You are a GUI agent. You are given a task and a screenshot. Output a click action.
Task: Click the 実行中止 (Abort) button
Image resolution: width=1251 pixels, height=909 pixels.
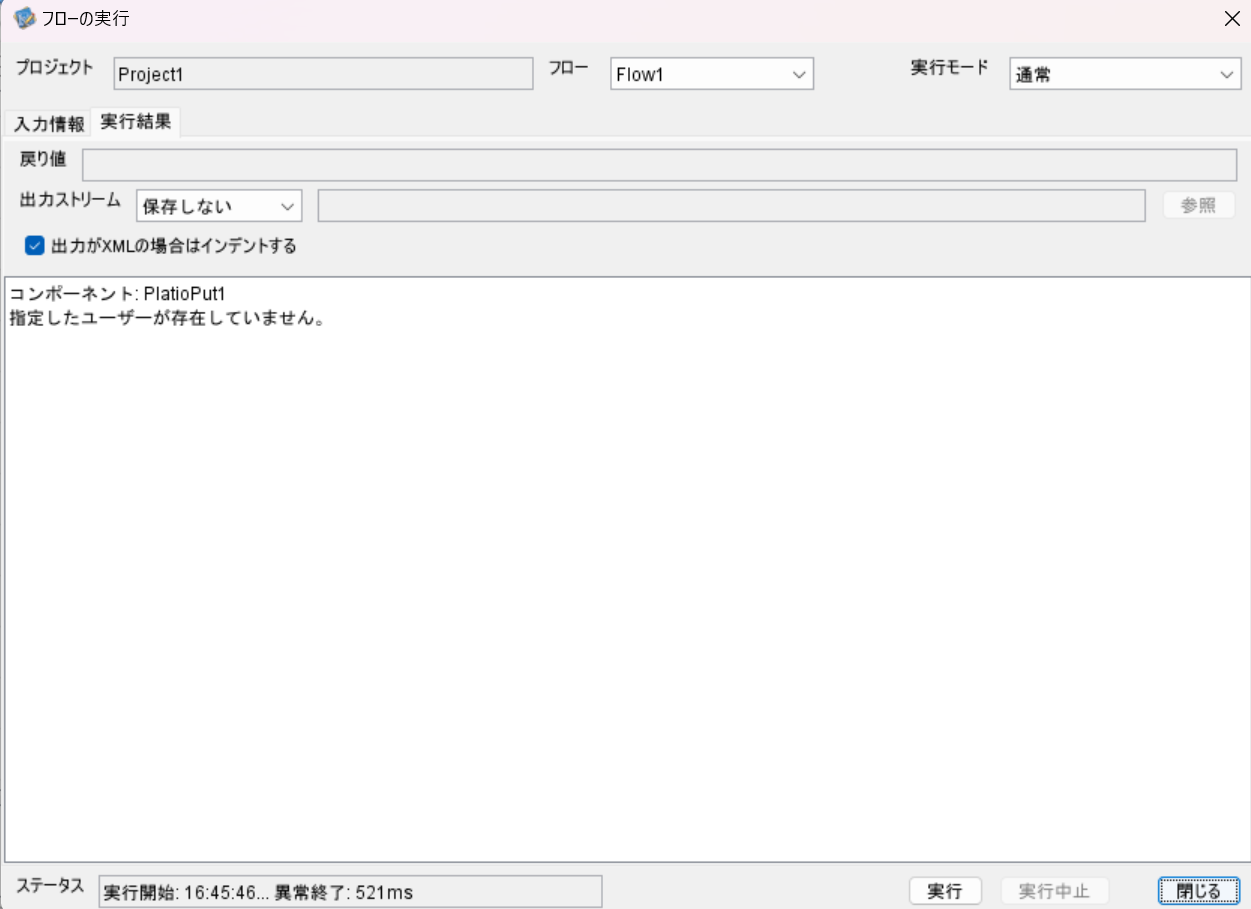pyautogui.click(x=1055, y=890)
